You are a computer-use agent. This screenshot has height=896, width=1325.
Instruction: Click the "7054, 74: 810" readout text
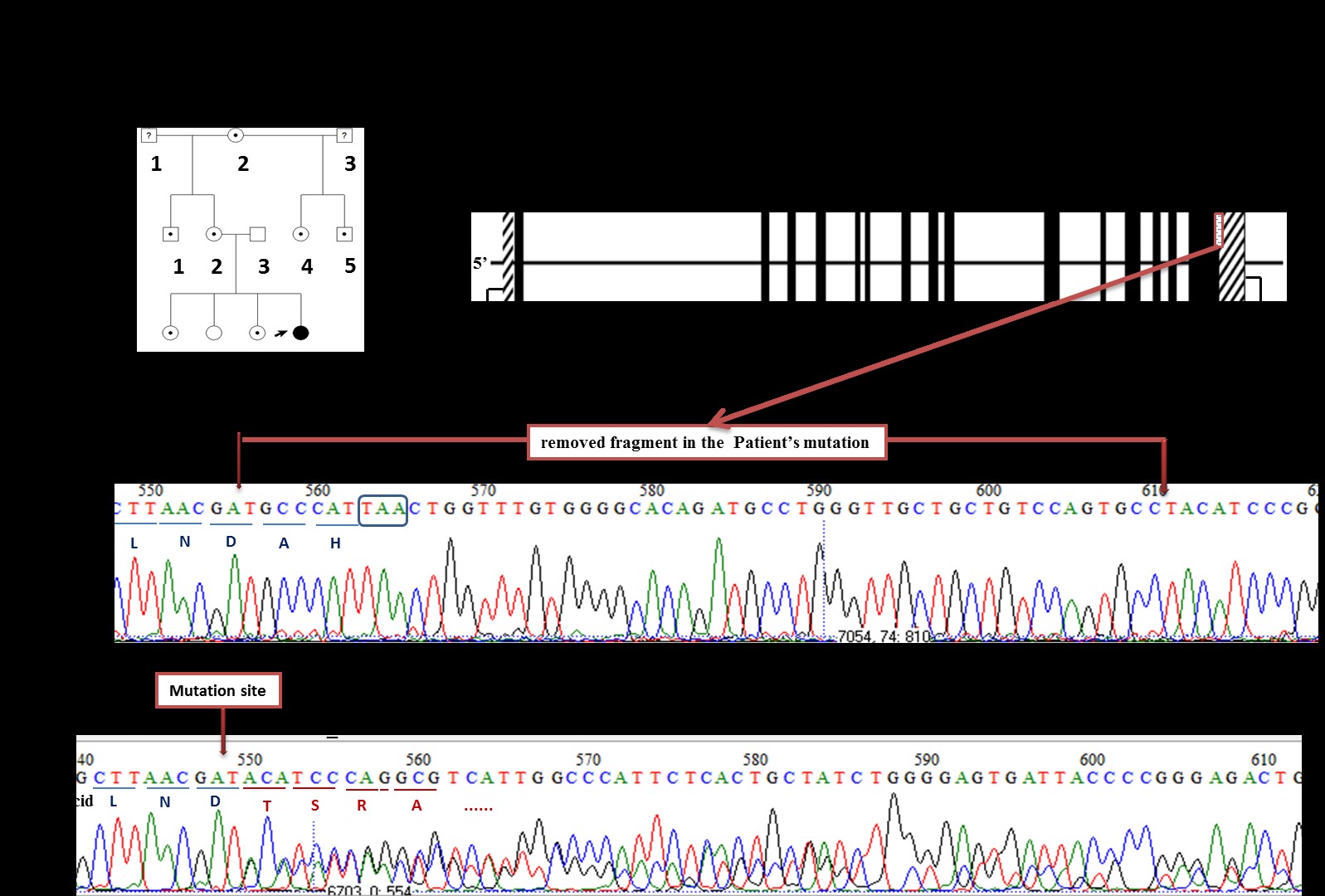coord(884,636)
